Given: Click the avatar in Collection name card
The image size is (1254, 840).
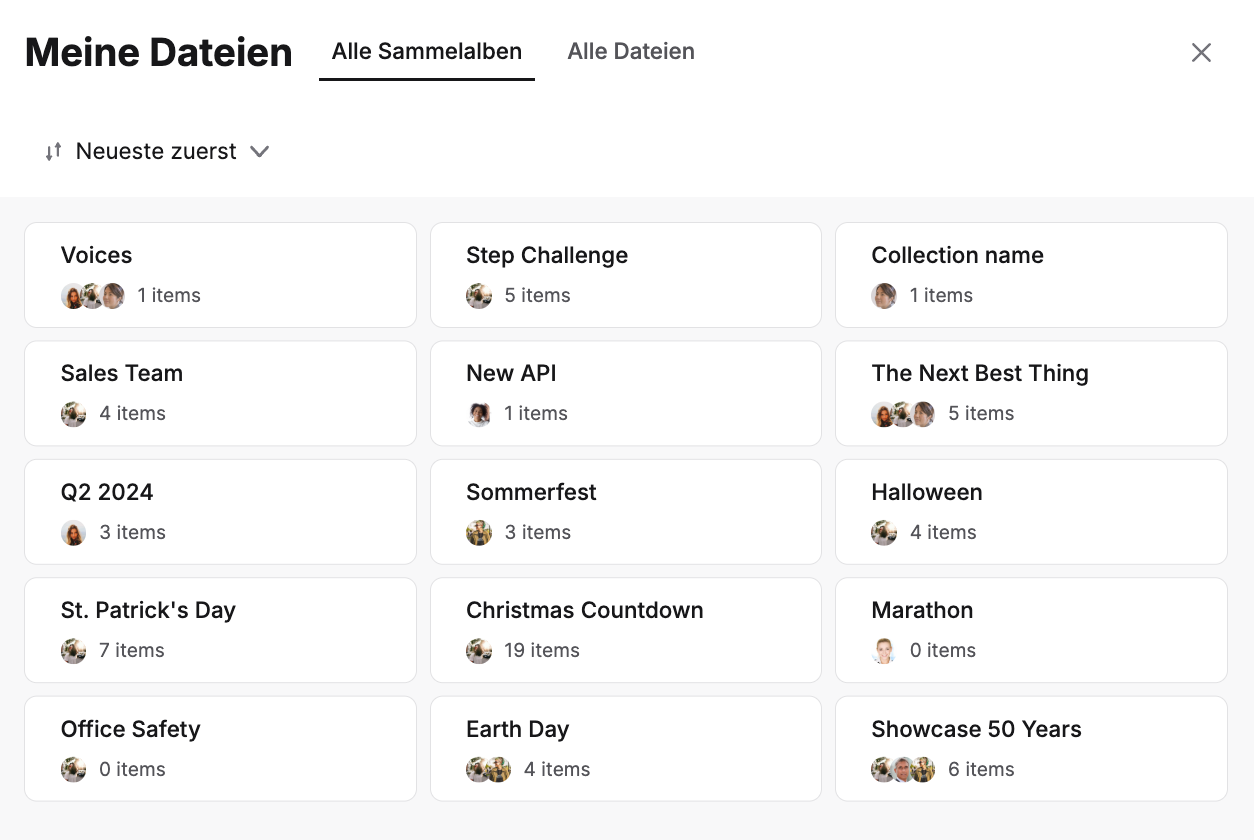Looking at the screenshot, I should (884, 296).
